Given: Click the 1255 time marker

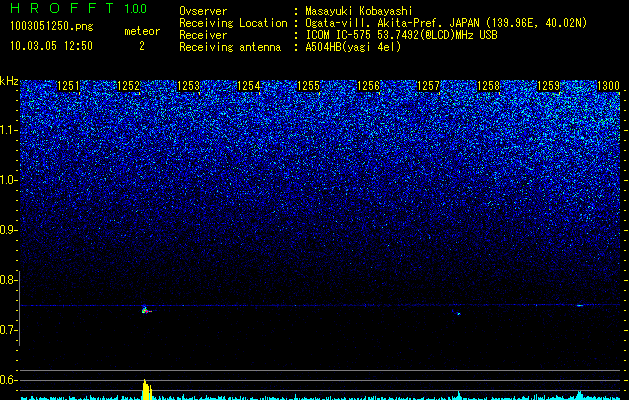Looking at the screenshot, I should (308, 86).
